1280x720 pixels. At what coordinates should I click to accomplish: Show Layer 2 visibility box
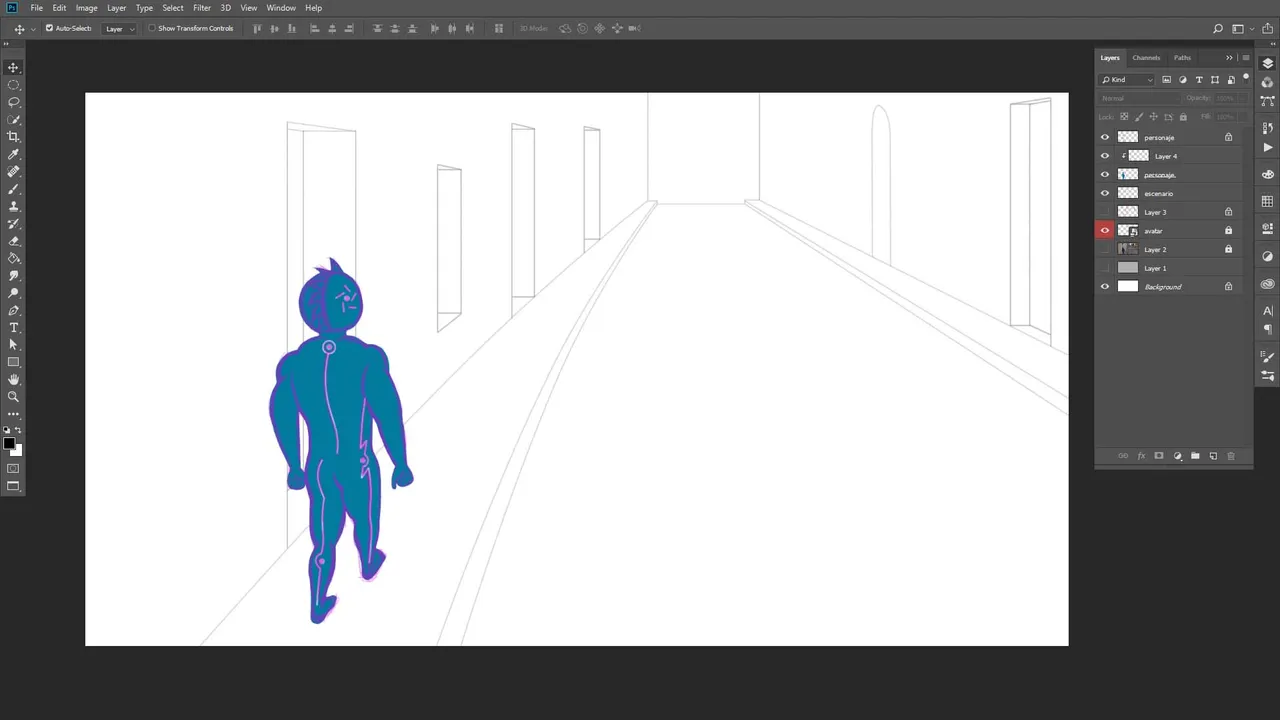click(x=1105, y=249)
